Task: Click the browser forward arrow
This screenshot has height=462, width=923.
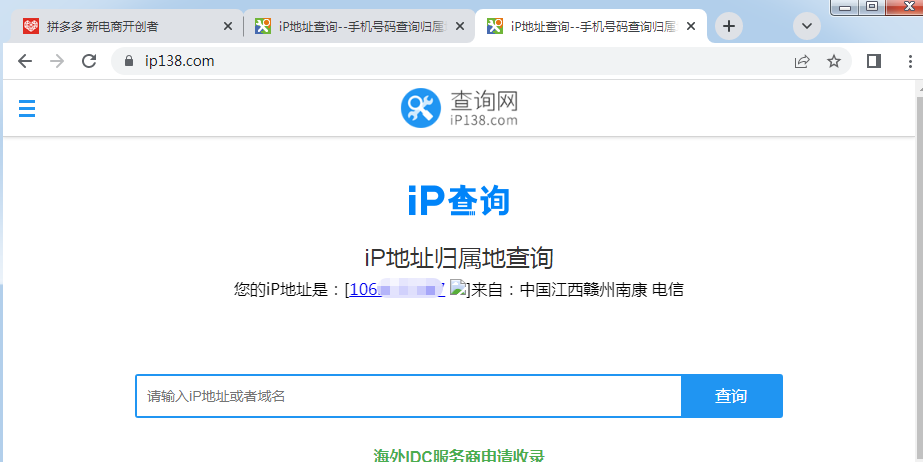Action: tap(57, 61)
